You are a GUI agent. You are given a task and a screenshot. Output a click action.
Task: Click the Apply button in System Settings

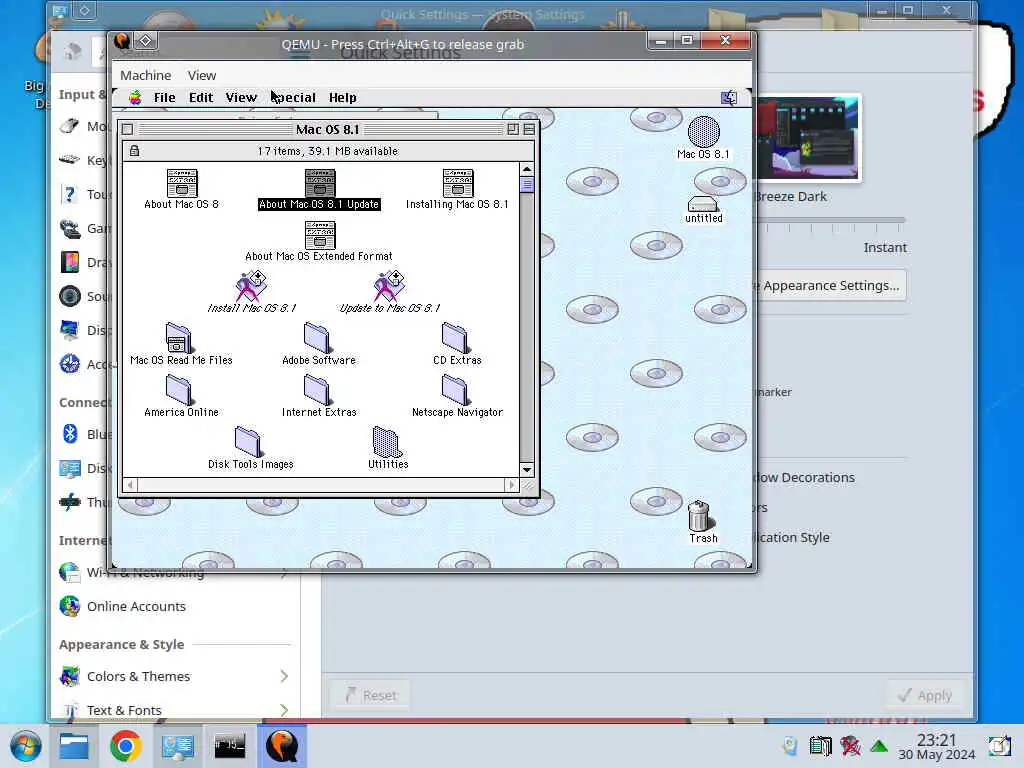925,696
